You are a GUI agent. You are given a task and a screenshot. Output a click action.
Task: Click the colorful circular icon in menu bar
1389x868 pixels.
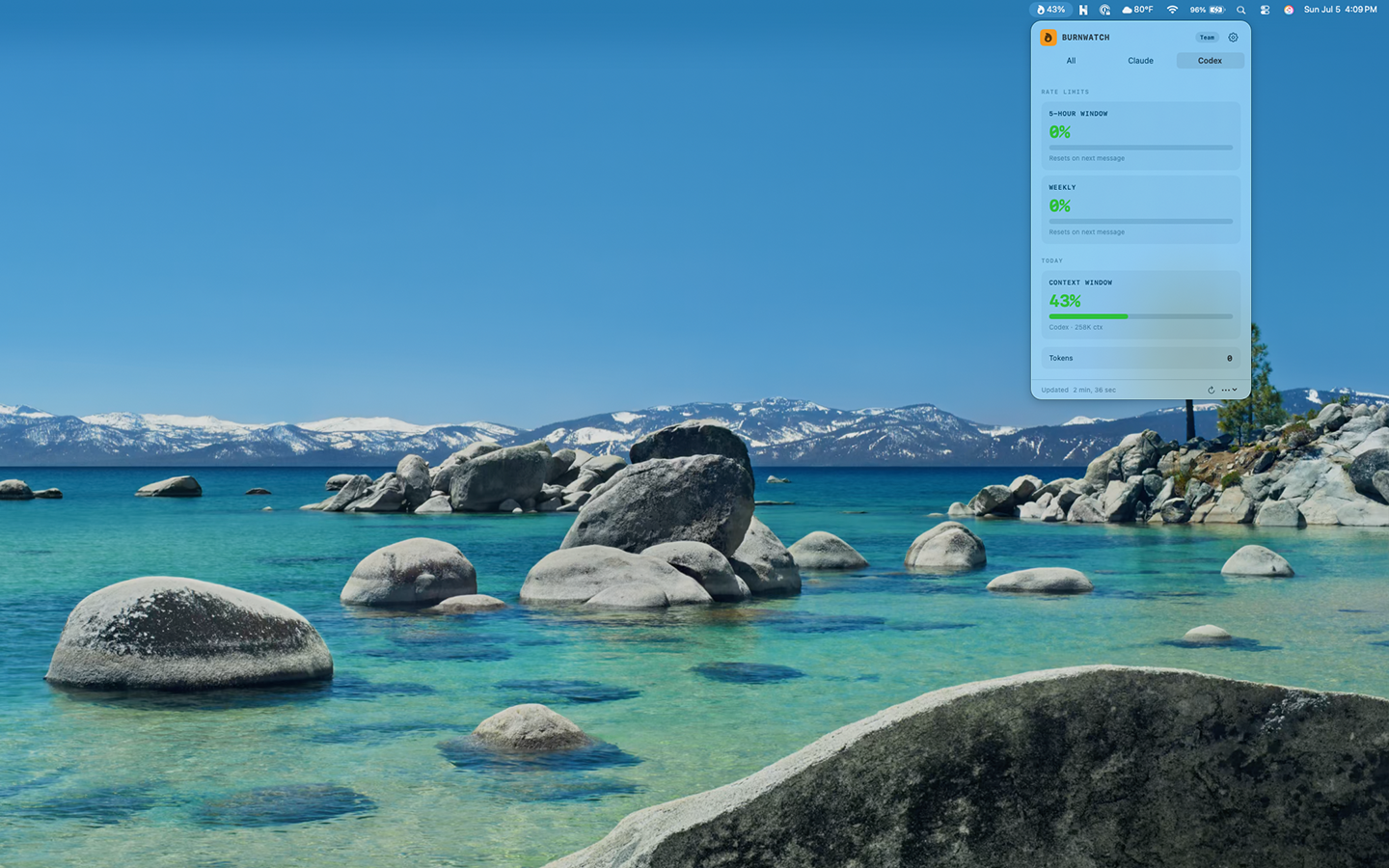tap(1289, 10)
